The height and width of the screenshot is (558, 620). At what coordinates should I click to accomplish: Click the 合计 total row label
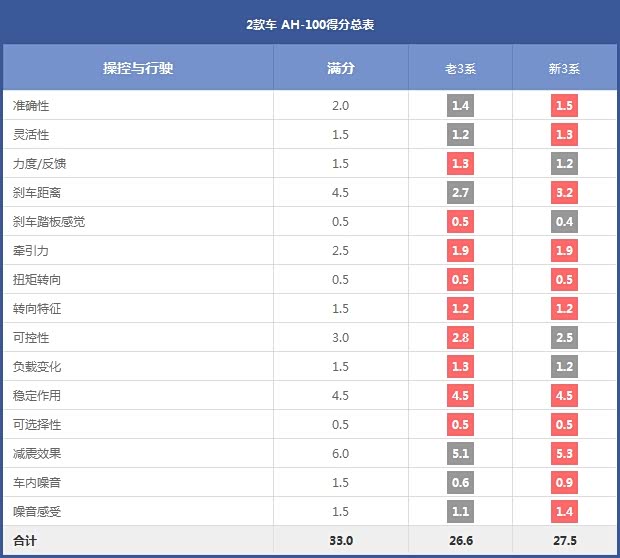point(25,541)
